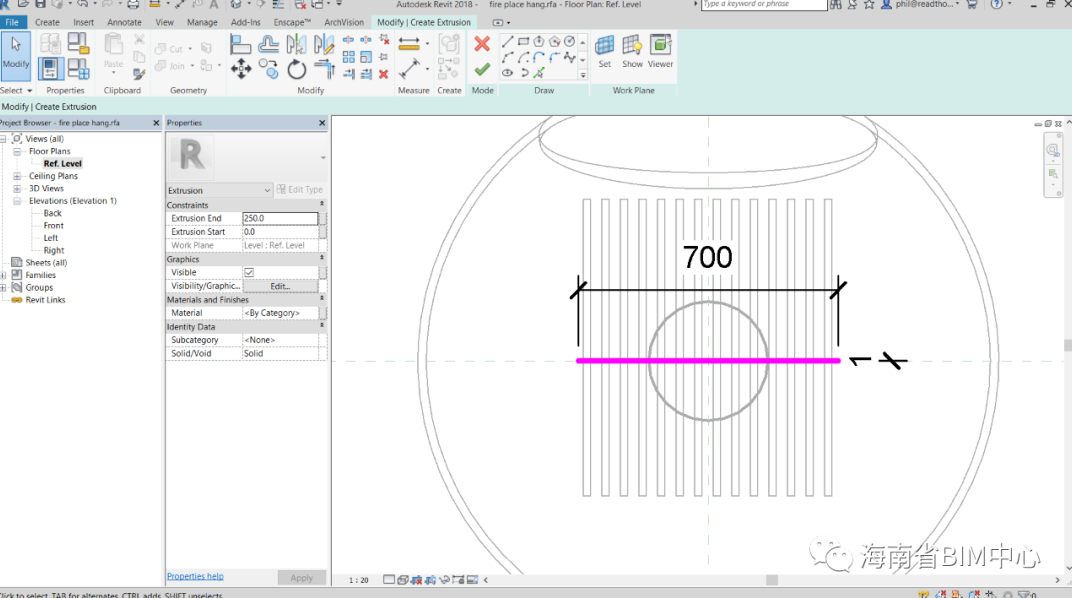The height and width of the screenshot is (598, 1072).
Task: Expand the 3D Views tree node
Action: coord(17,188)
